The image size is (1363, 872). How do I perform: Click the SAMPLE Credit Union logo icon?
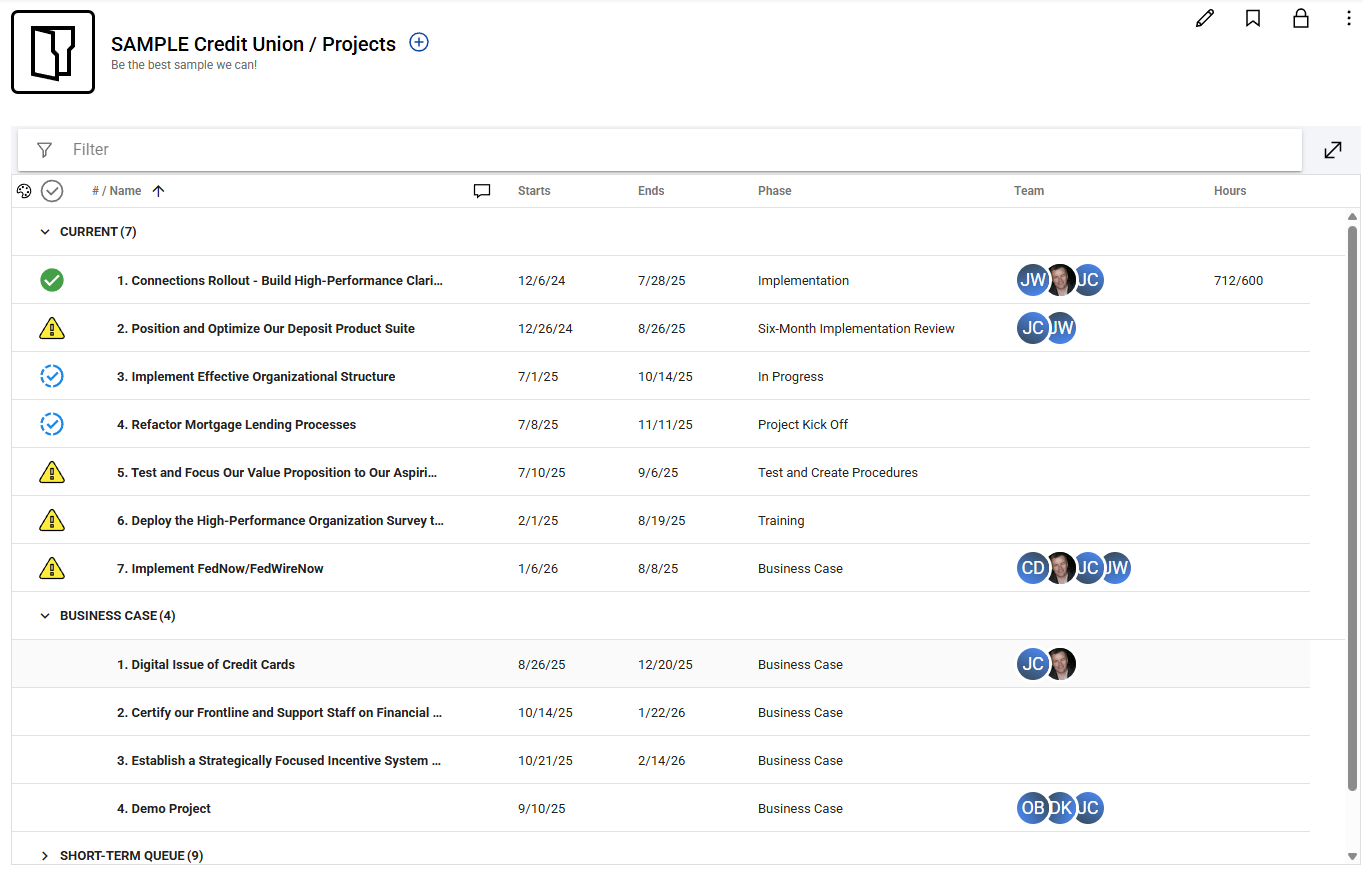tap(53, 52)
